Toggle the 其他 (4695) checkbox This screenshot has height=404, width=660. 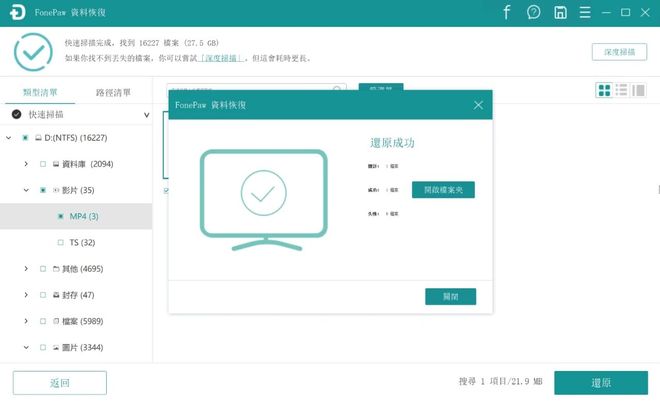(43, 269)
